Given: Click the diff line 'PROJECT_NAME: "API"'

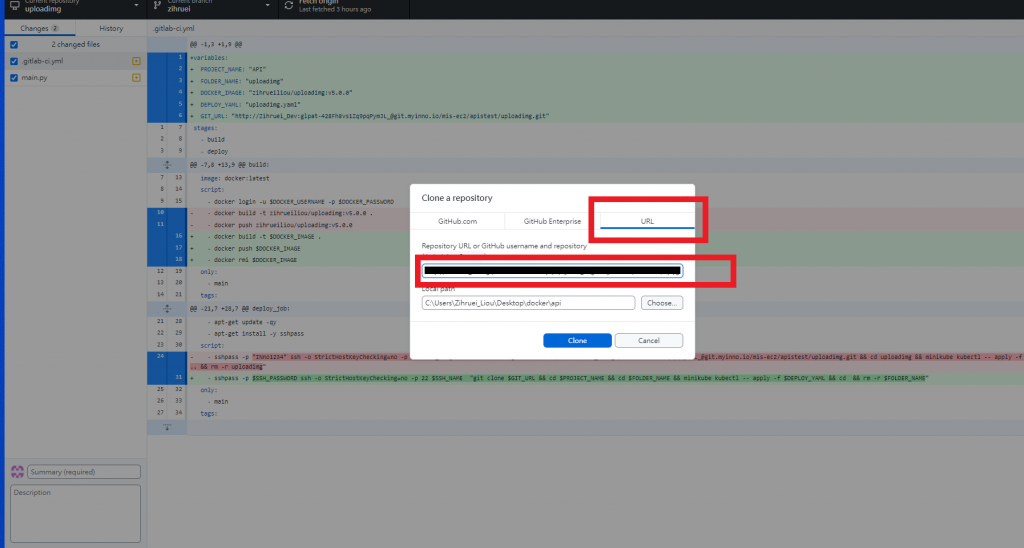Looking at the screenshot, I should (x=233, y=69).
